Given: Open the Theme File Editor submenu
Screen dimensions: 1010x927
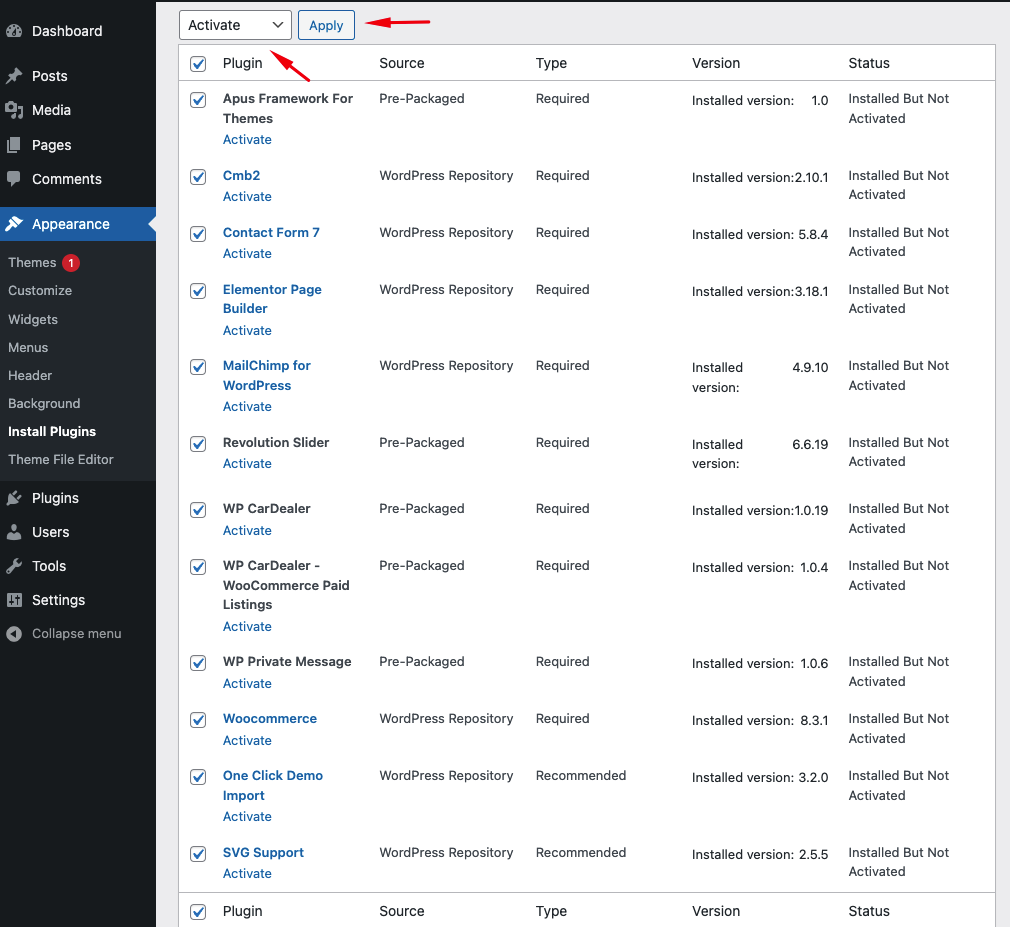Looking at the screenshot, I should pos(61,459).
